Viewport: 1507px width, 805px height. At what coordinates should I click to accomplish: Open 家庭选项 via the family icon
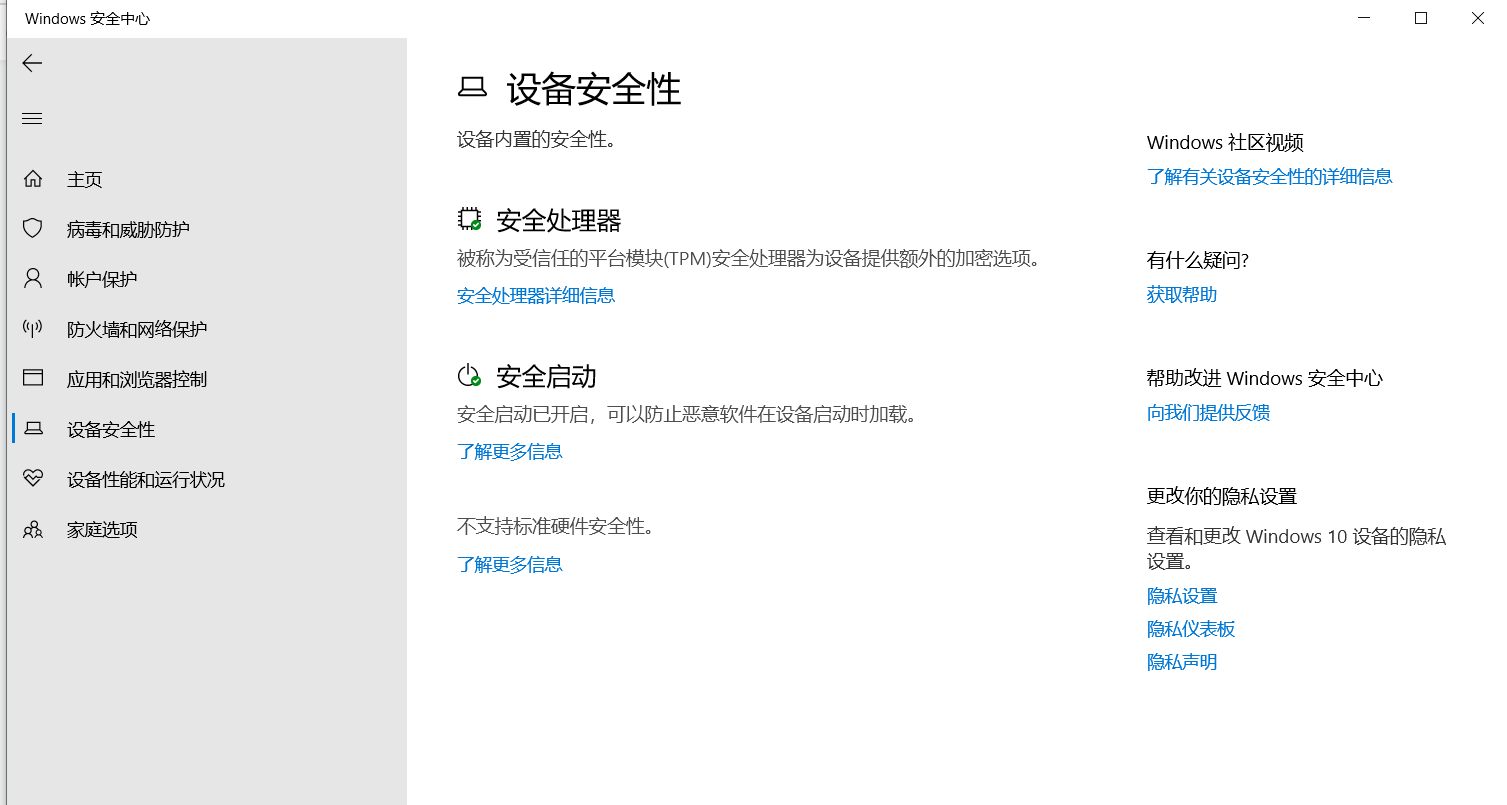33,529
